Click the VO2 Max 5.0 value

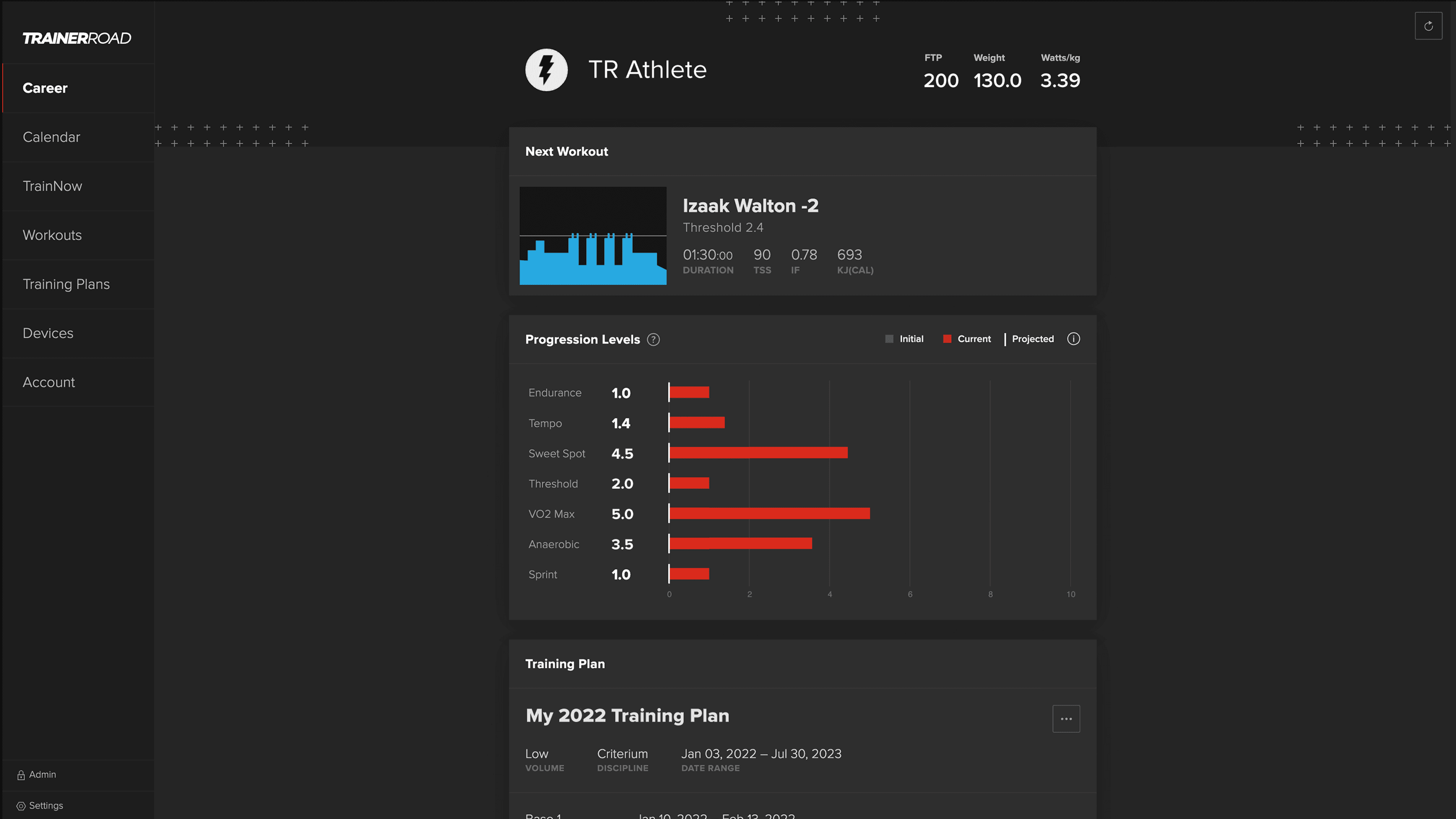coord(622,514)
